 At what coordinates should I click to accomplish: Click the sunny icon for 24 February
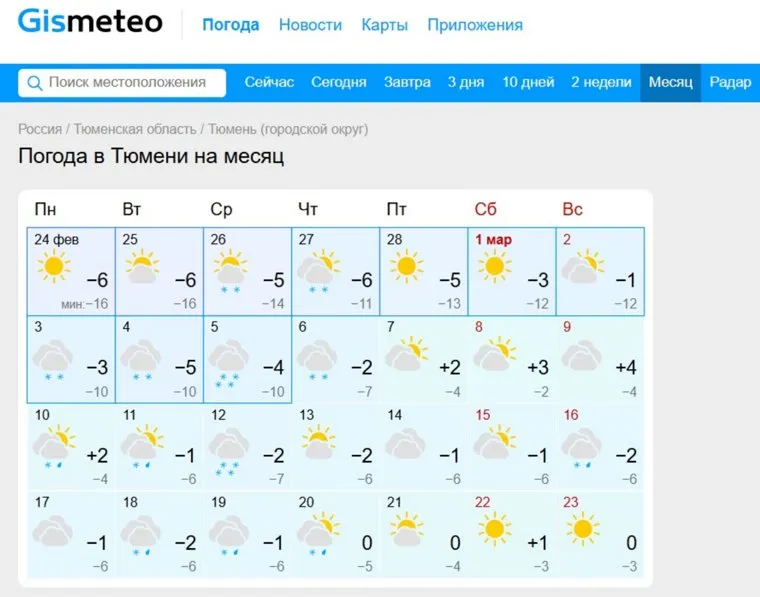(54, 266)
